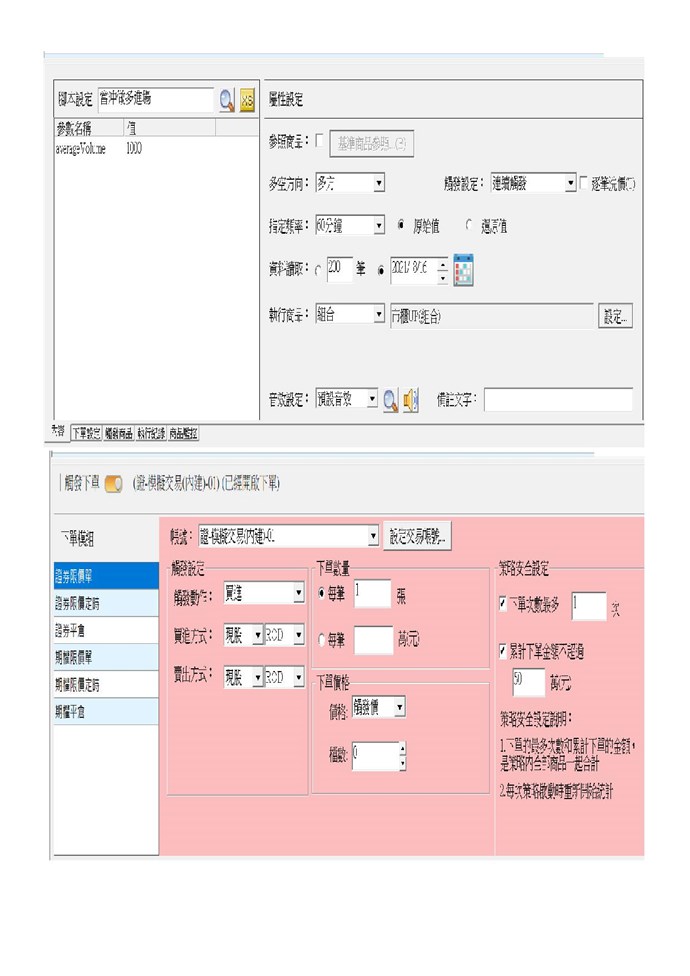Click the execute product text field beside 組合
The image size is (690, 976).
[492, 316]
